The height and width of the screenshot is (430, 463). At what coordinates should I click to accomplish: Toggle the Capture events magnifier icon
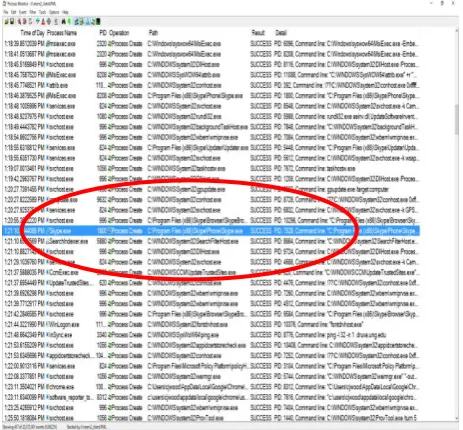(x=19, y=22)
